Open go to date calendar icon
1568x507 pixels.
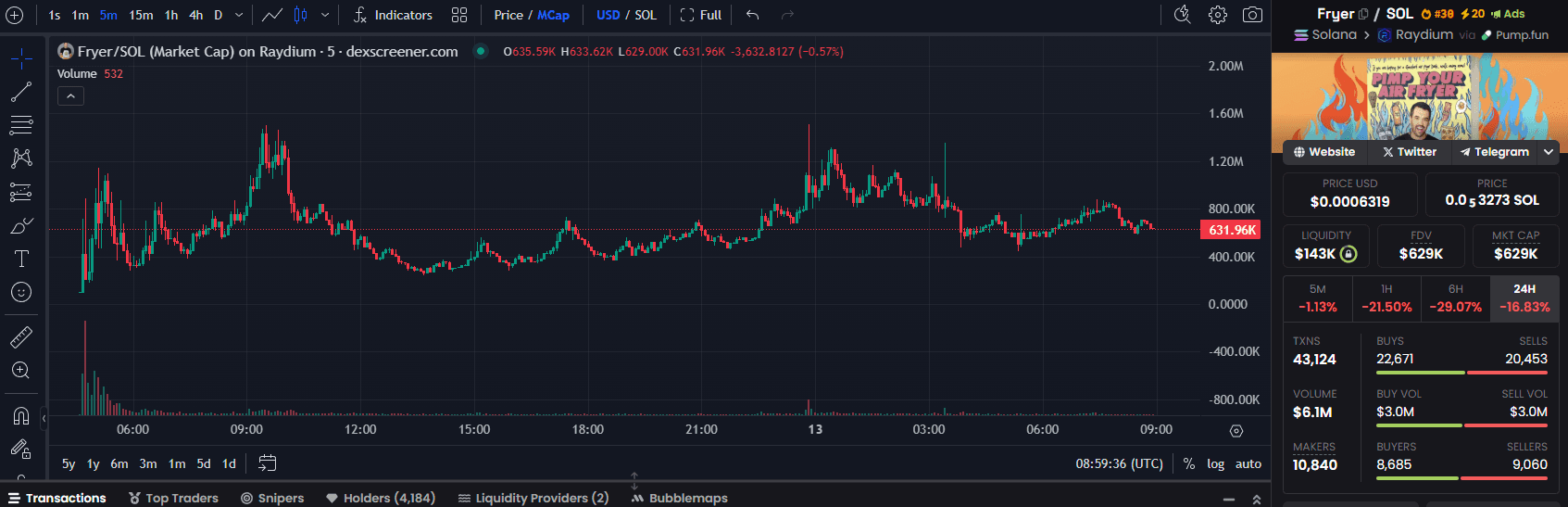[x=267, y=463]
